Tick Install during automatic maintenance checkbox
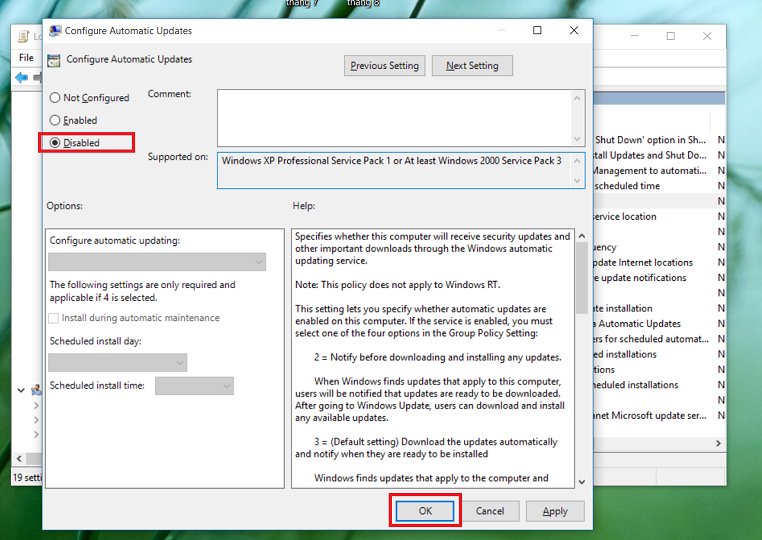The width and height of the screenshot is (762, 540). point(53,318)
